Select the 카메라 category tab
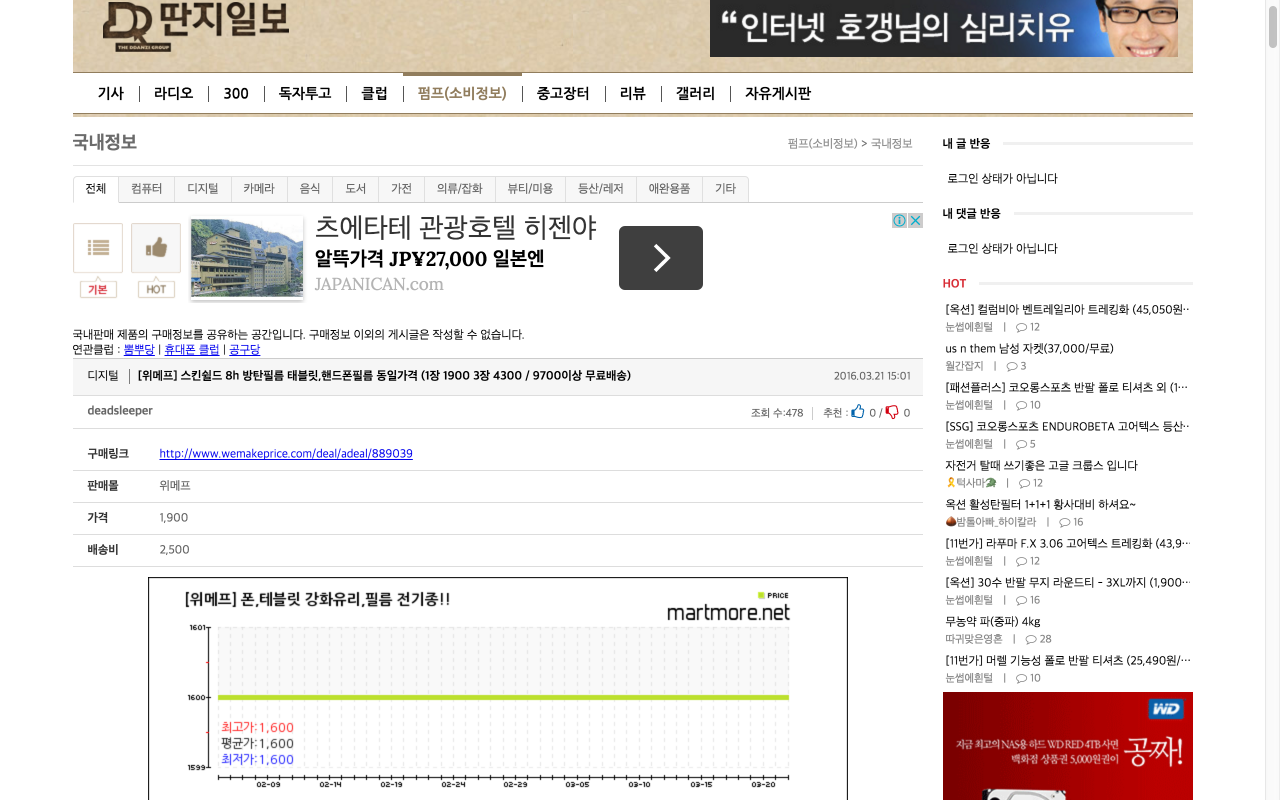Viewport: 1280px width, 800px height. tap(259, 189)
